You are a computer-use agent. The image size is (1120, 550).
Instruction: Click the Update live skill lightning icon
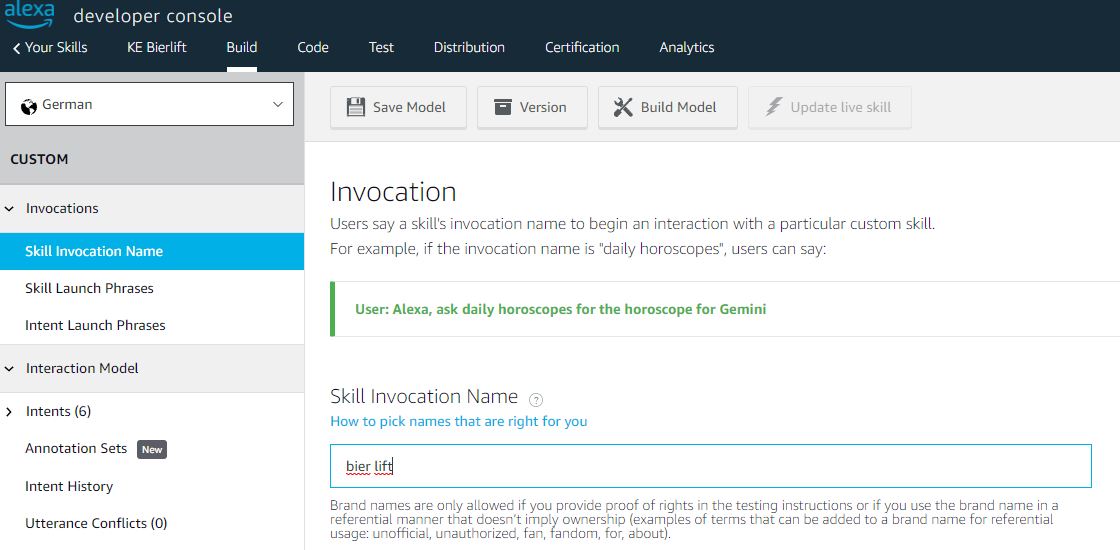tap(774, 107)
